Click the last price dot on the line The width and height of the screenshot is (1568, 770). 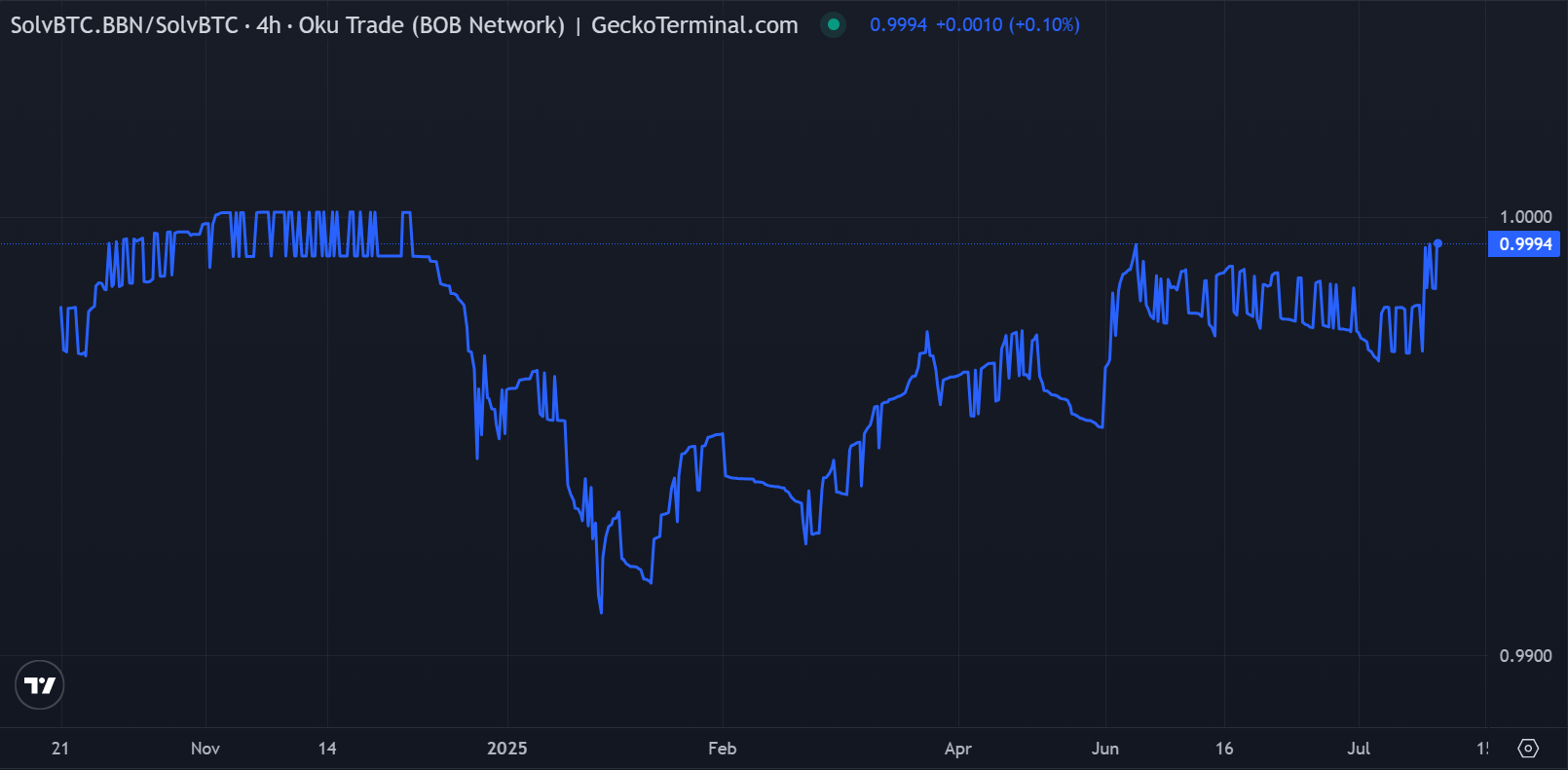coord(1437,243)
